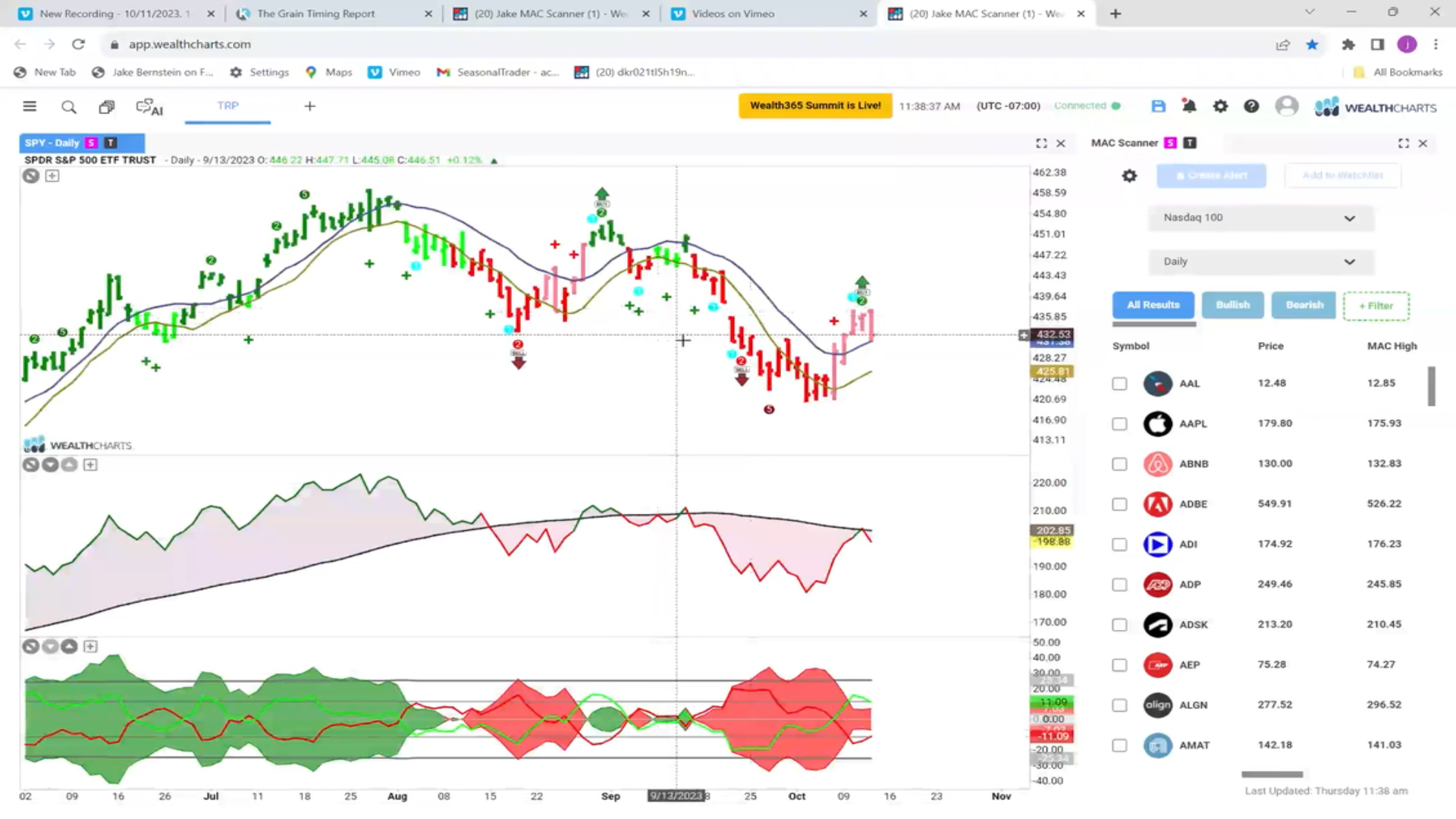Show All Results in scanner
The image size is (1456, 819).
pyautogui.click(x=1153, y=305)
